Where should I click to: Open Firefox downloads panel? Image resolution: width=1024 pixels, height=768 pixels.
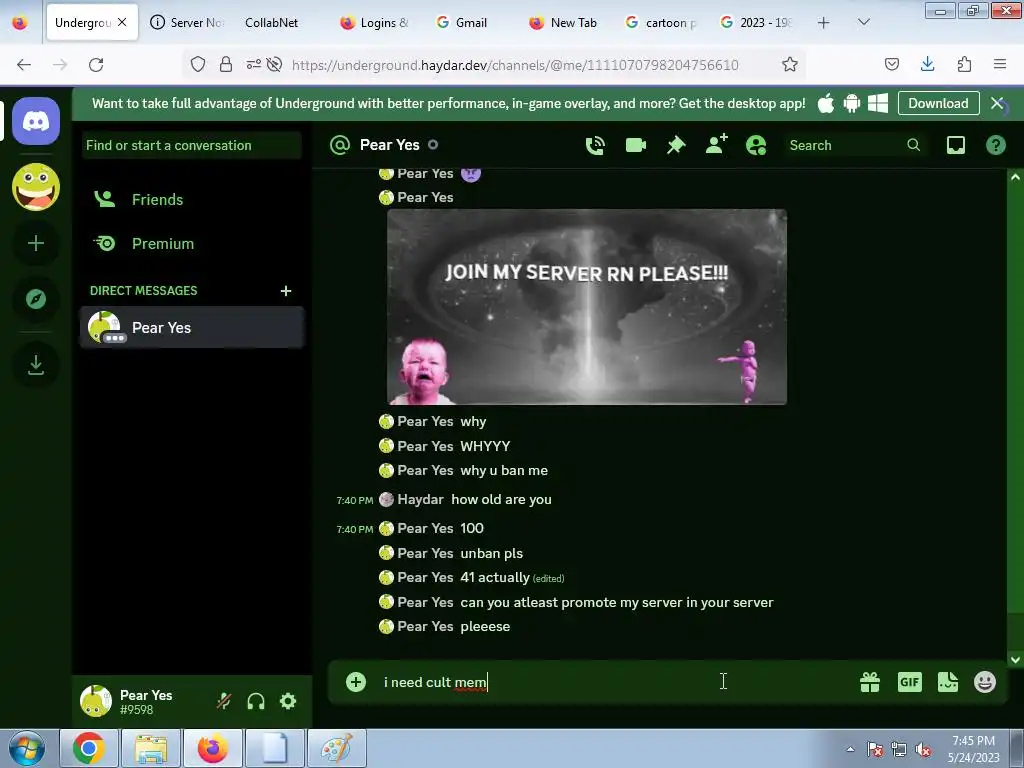(927, 64)
